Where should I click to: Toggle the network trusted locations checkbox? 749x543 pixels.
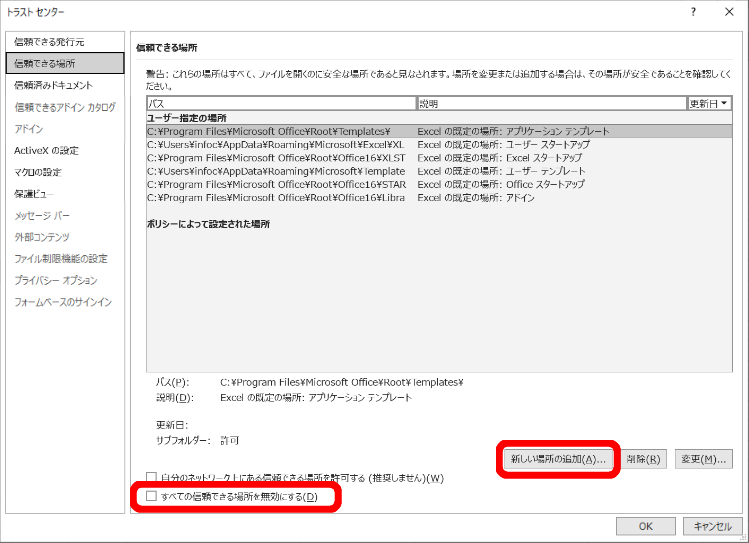152,477
